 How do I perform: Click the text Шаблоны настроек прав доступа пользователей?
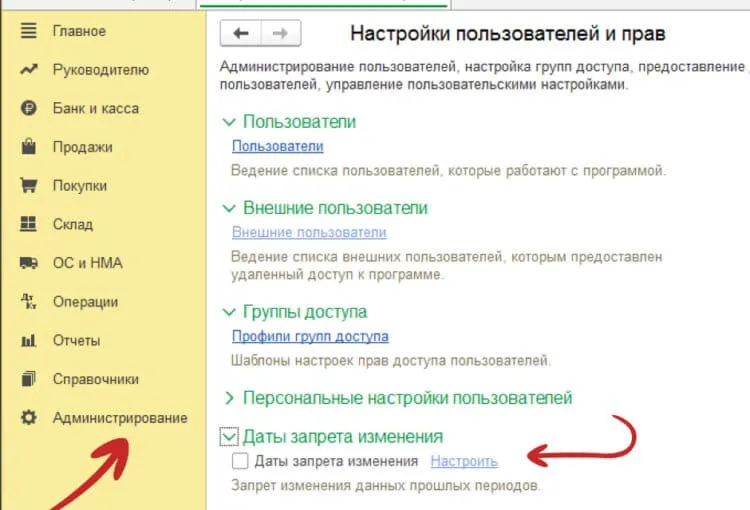click(391, 360)
